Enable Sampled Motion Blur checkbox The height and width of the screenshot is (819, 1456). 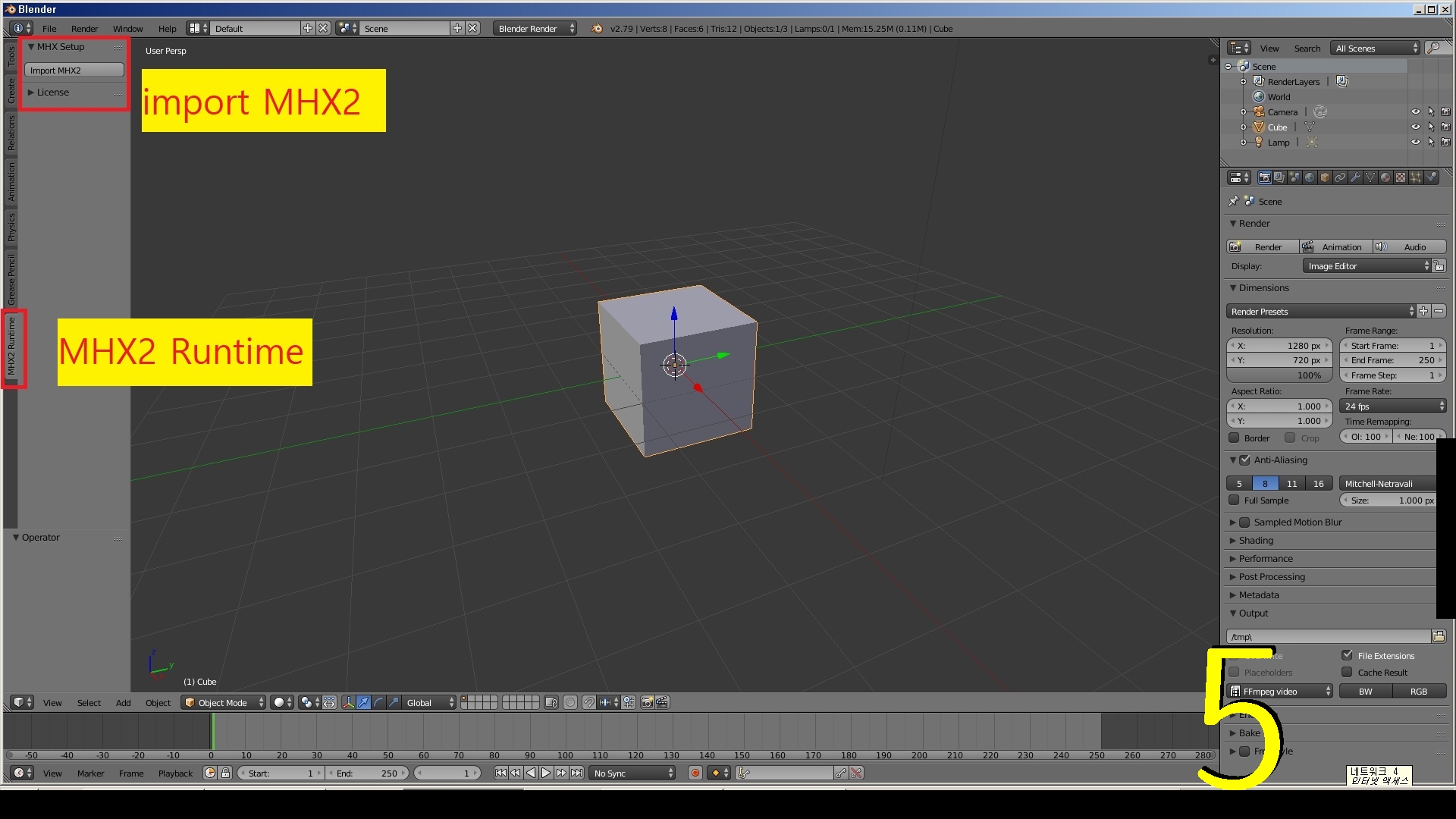point(1244,522)
